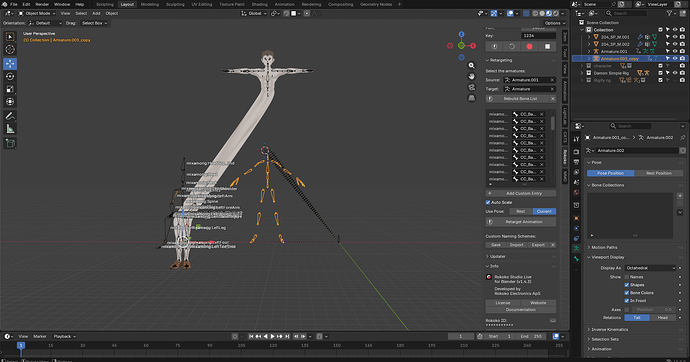The width and height of the screenshot is (690, 362).
Task: Activate the Rotate tool
Action: [10, 77]
